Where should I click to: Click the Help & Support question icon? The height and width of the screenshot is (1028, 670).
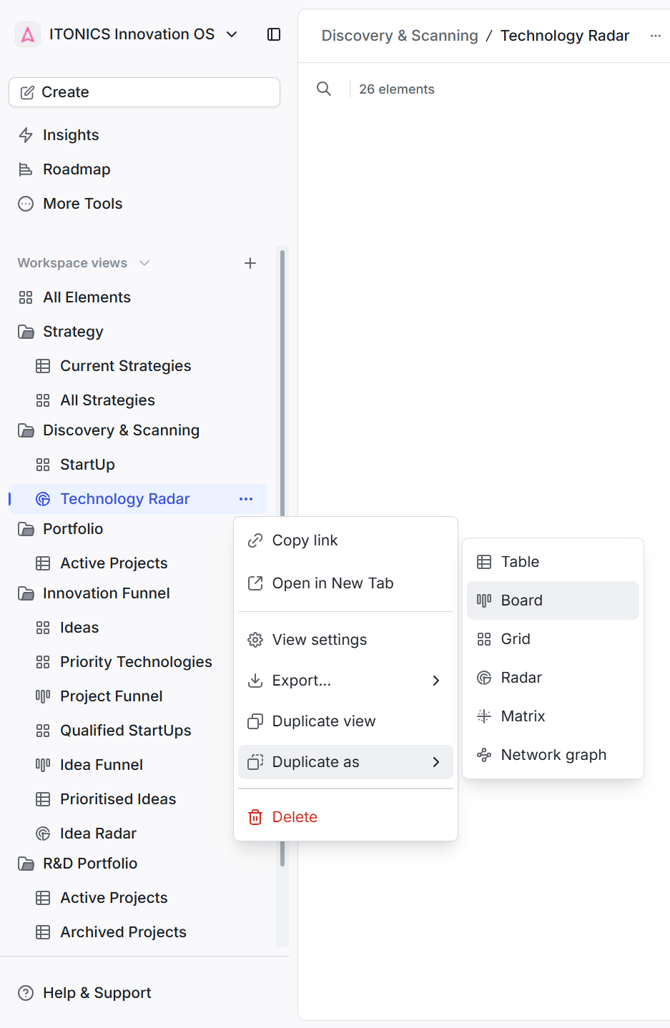click(26, 993)
